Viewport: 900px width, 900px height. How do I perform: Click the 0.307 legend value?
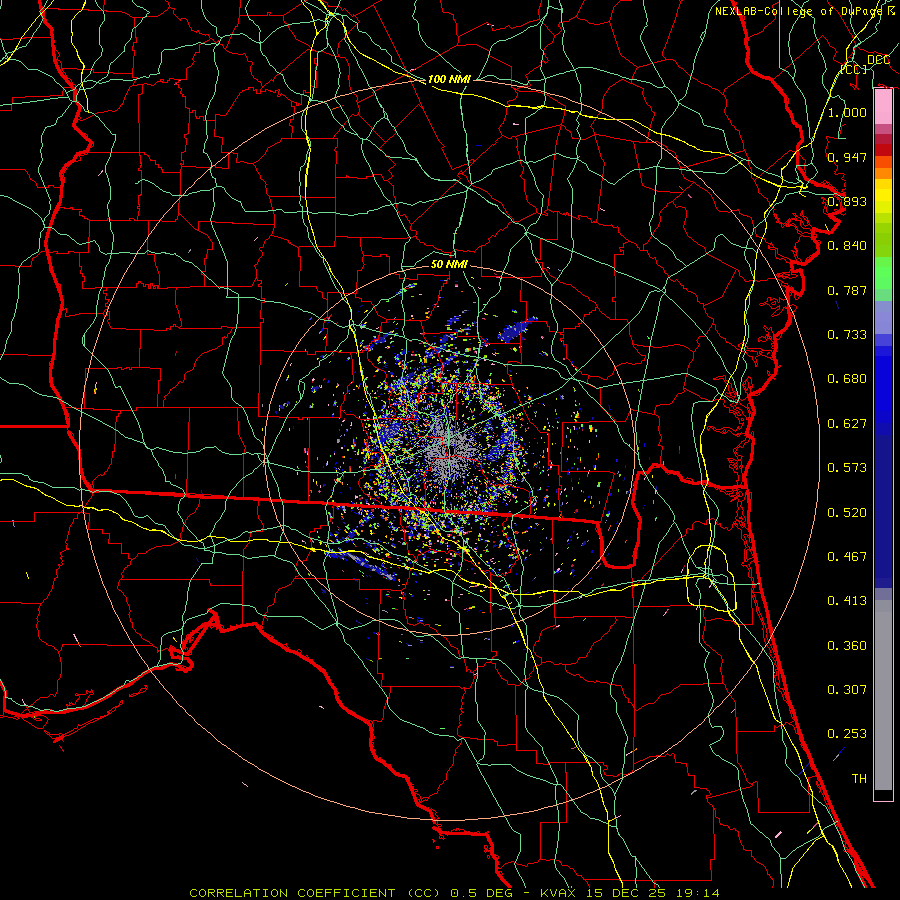click(847, 690)
